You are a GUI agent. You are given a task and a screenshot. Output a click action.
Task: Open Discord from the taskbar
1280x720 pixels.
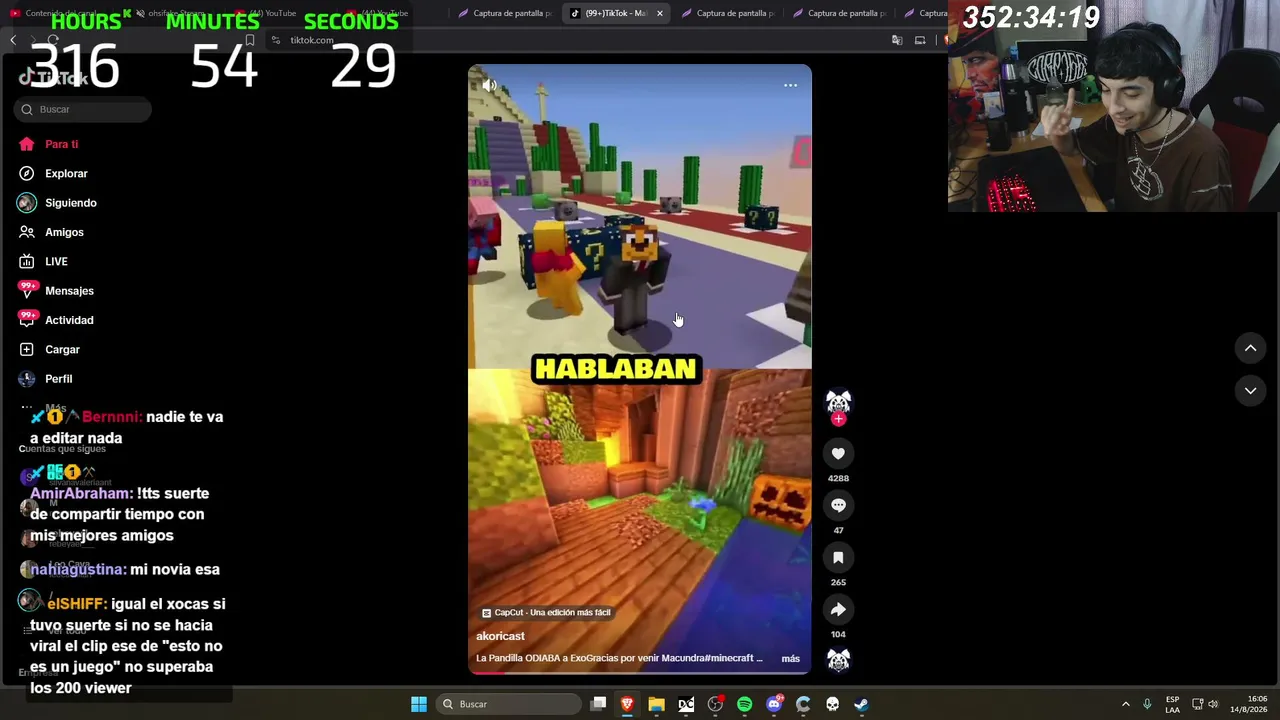774,704
